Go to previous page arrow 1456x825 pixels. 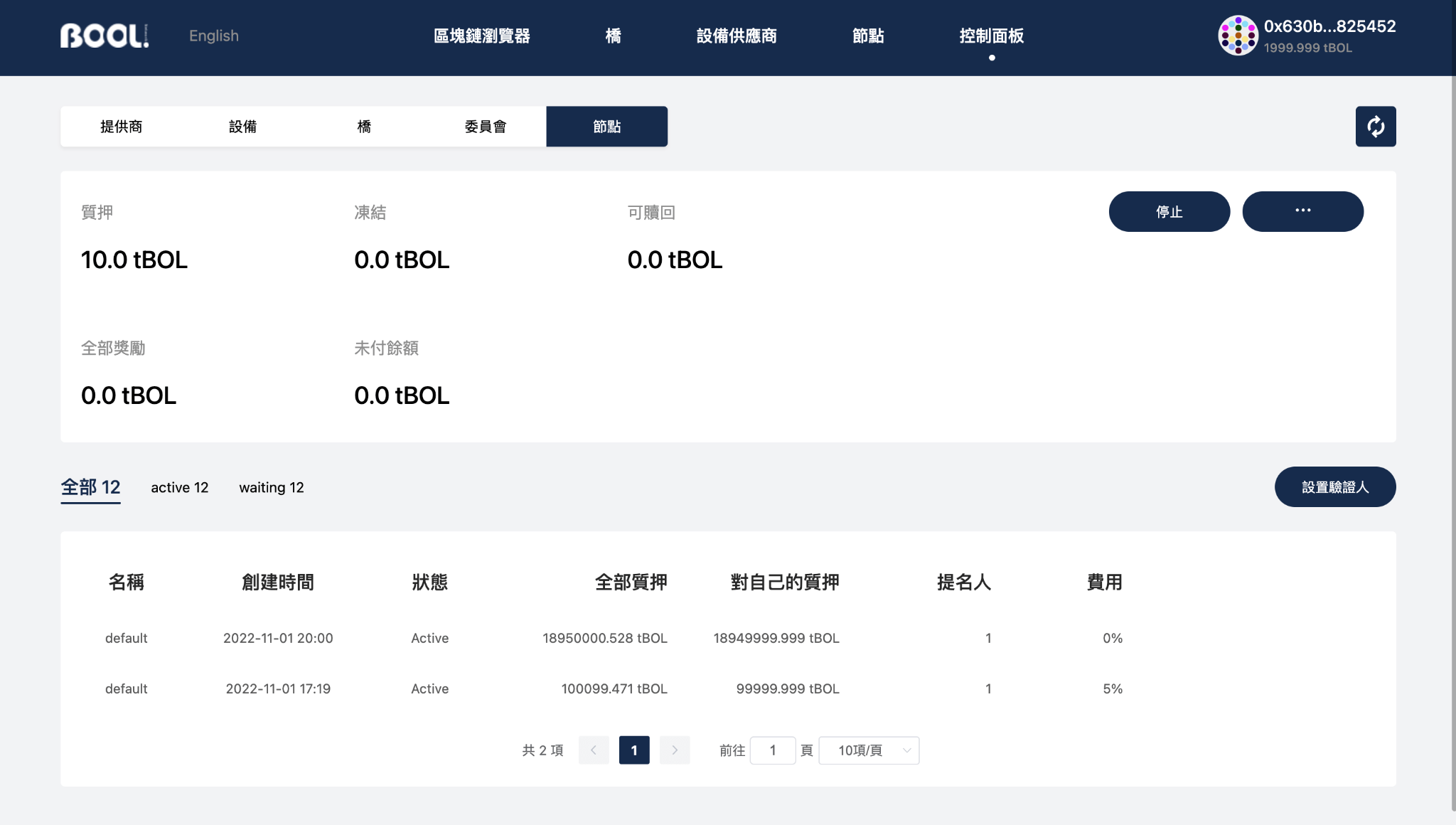tap(594, 750)
